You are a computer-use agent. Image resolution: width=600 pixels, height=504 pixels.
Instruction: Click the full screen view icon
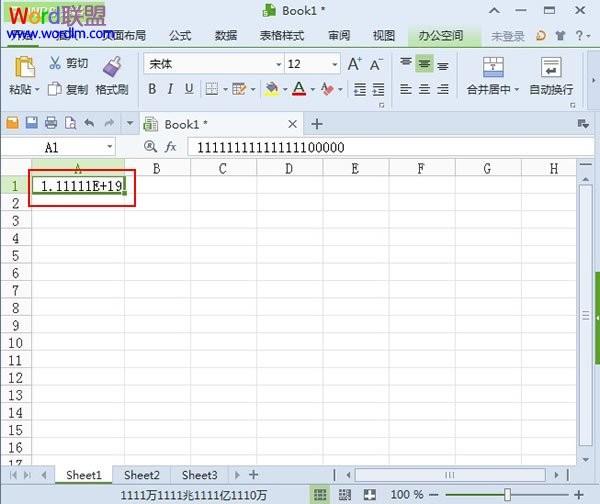370,495
